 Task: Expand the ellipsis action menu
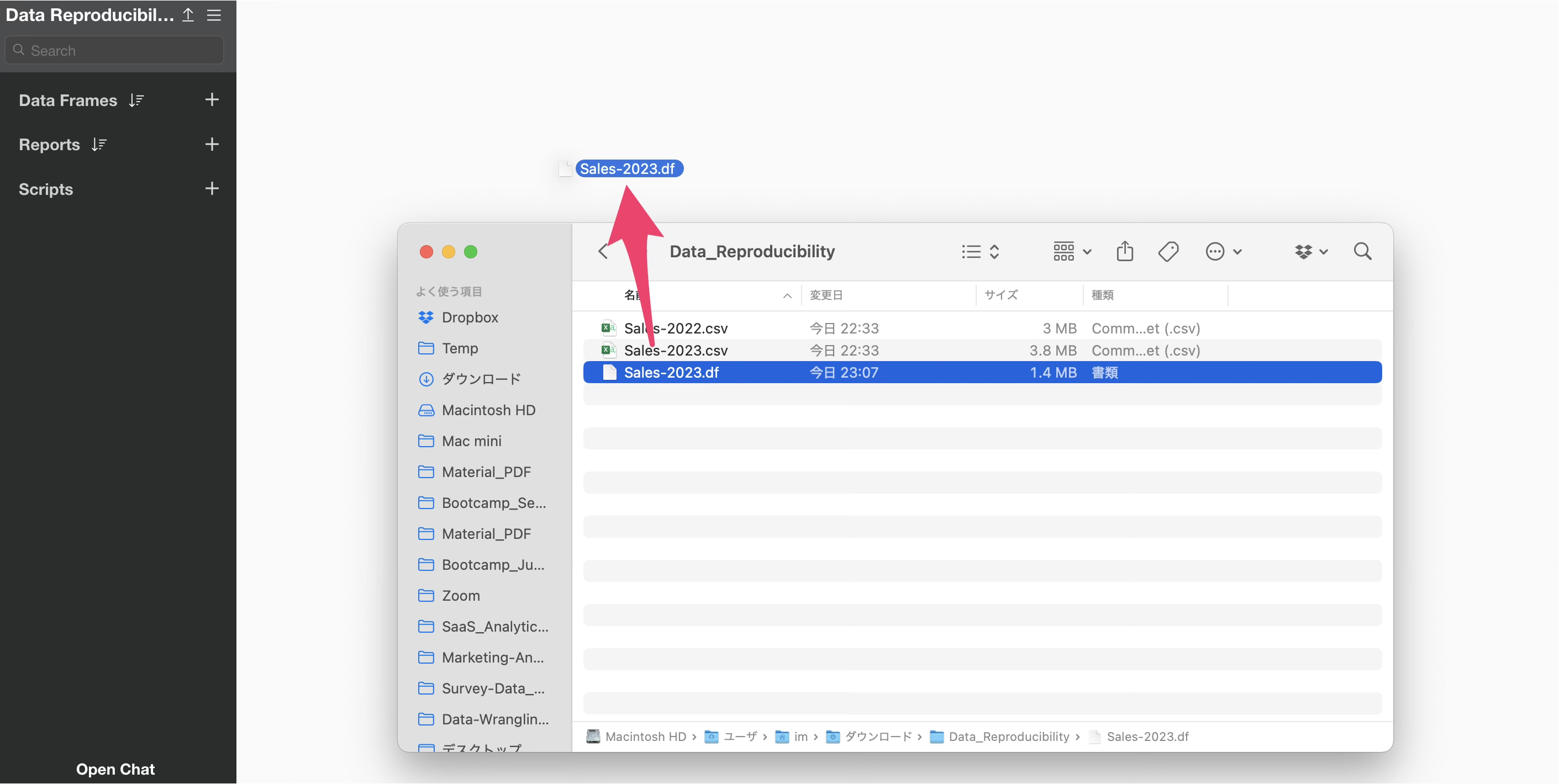tap(1223, 251)
